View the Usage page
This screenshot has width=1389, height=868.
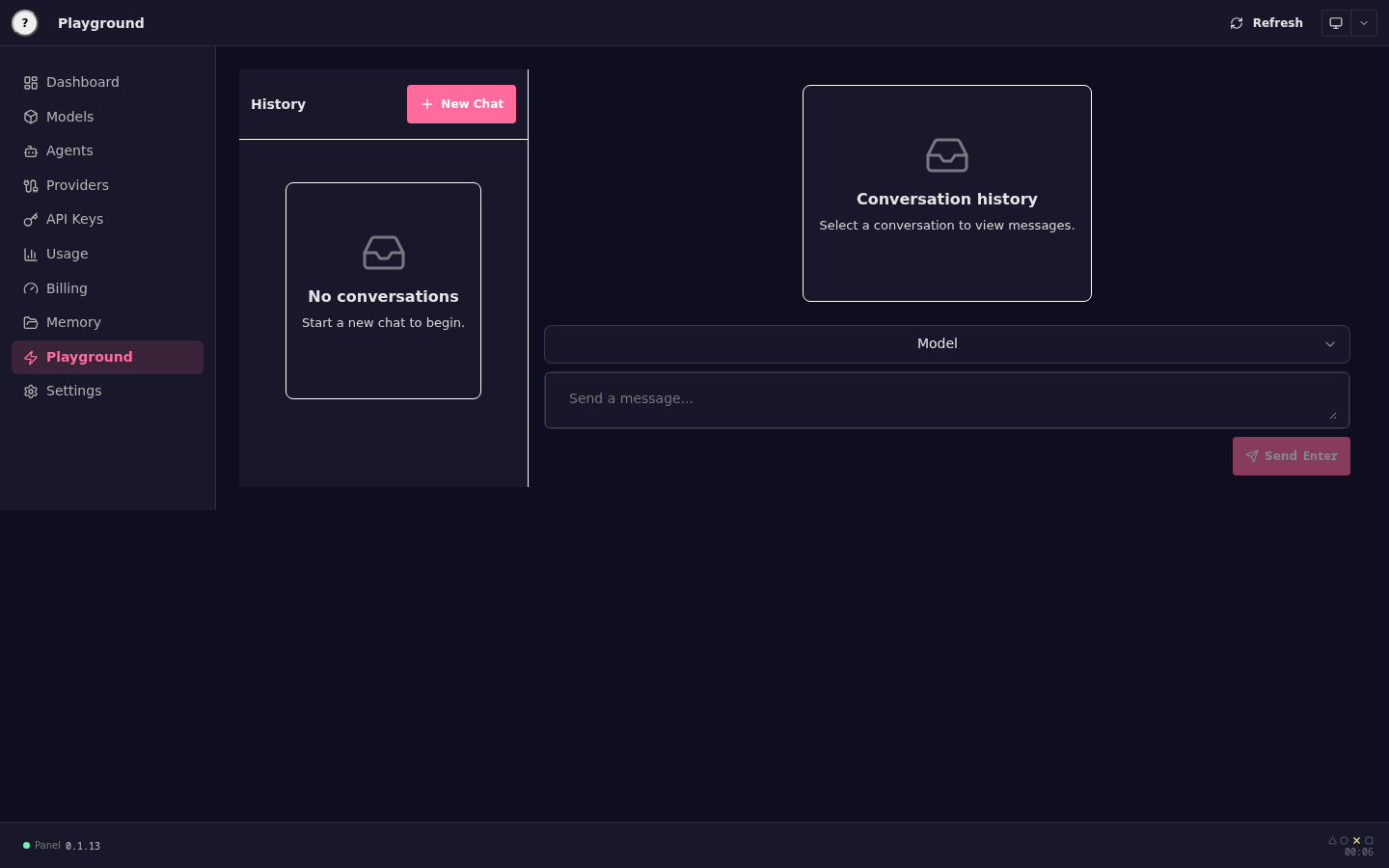pyautogui.click(x=107, y=255)
